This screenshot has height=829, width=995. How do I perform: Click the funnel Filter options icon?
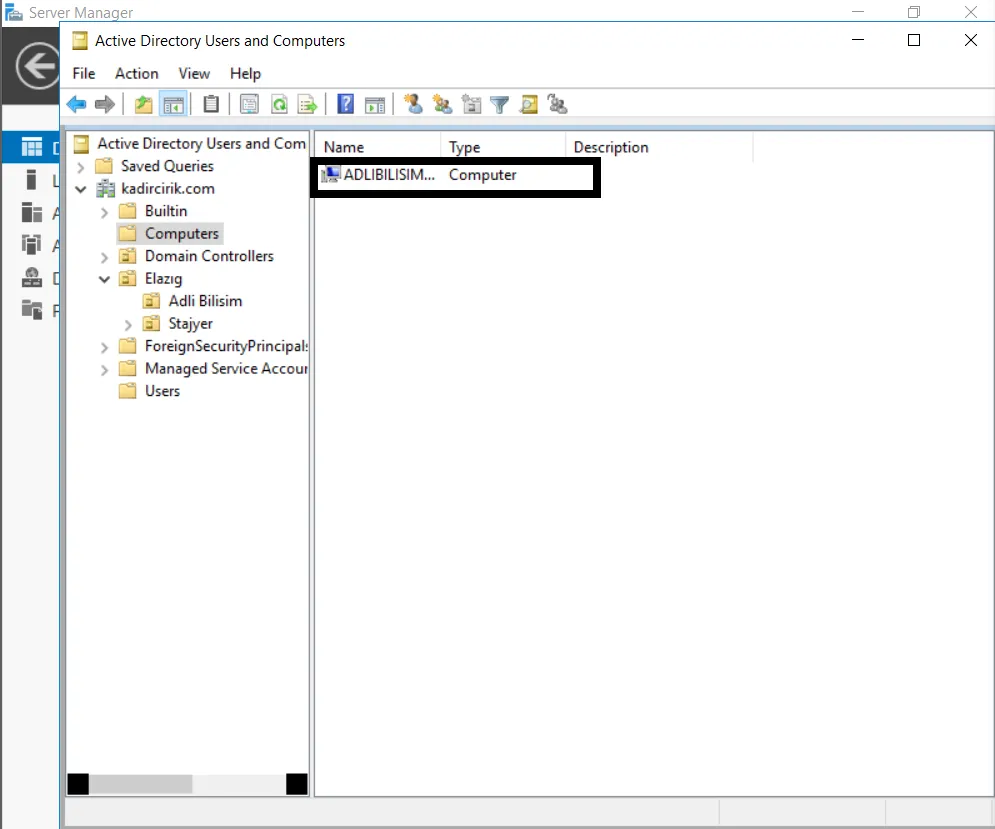(x=500, y=104)
